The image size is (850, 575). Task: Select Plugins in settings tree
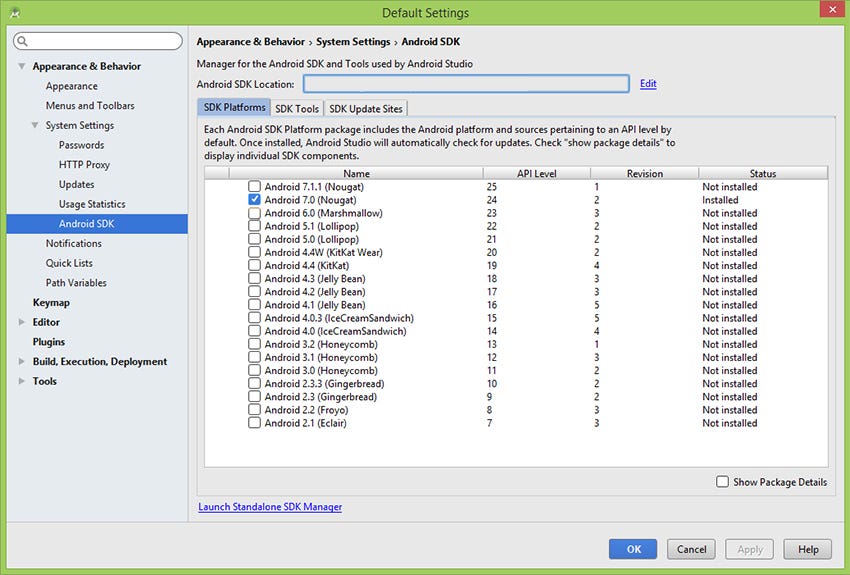[49, 342]
